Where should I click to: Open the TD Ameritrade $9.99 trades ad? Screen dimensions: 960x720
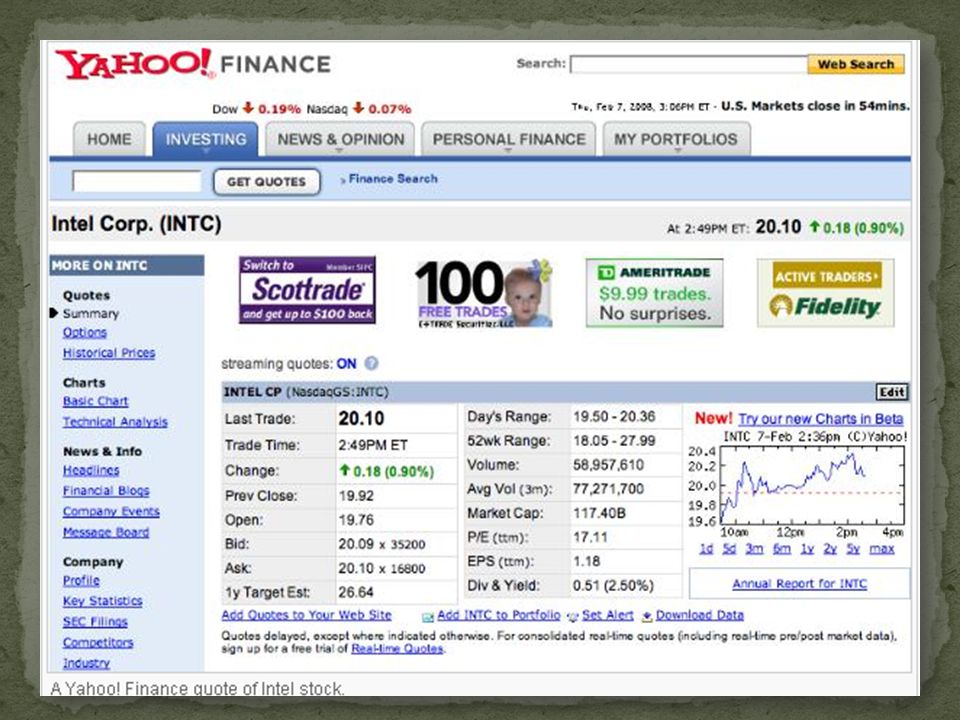[x=654, y=293]
